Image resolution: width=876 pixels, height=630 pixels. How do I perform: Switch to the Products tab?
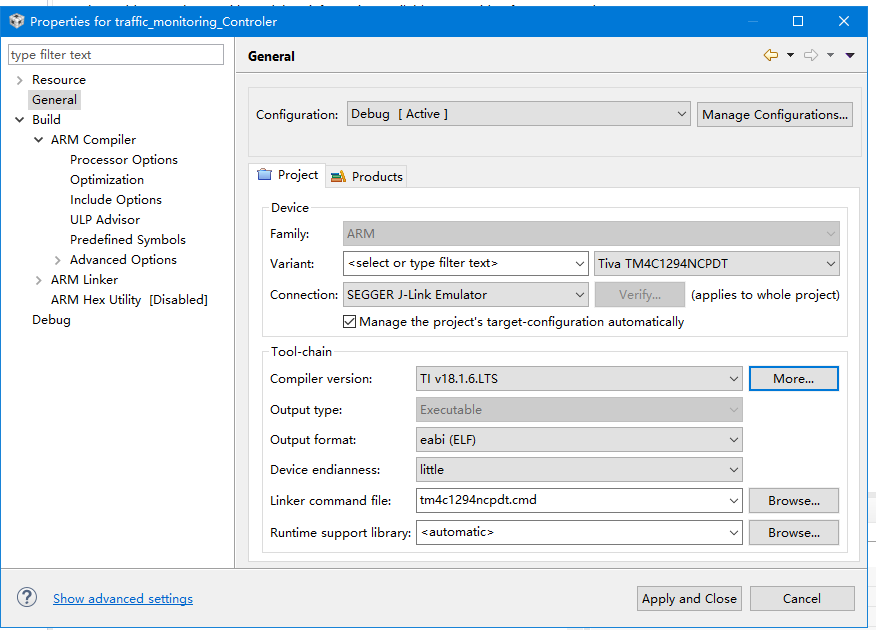367,176
